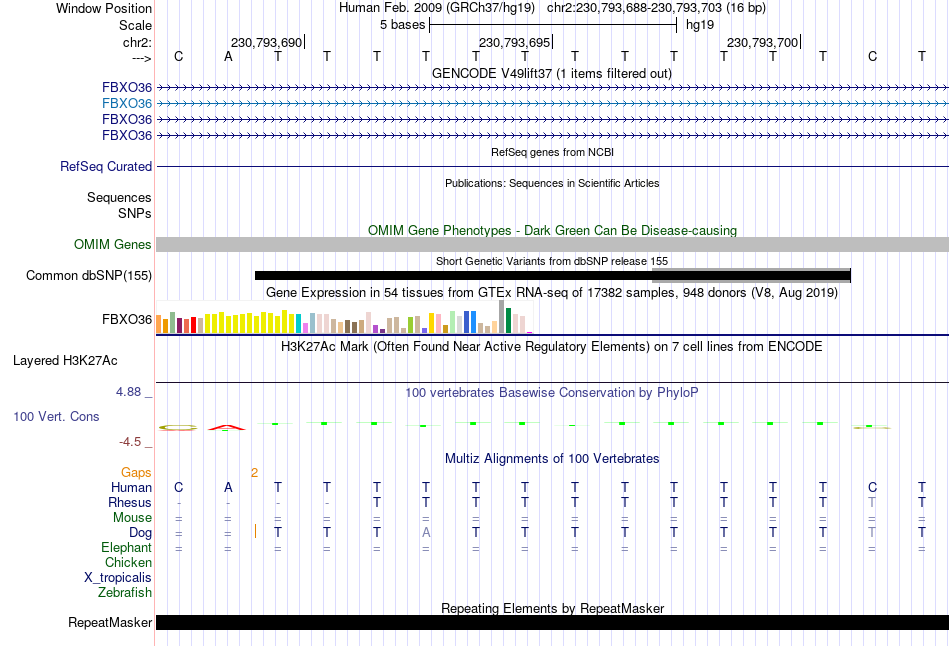Screen dimensions: 950x646
Task: Open 100 vertebrates Basewise Conservation by PhyloP title
Action: point(552,393)
